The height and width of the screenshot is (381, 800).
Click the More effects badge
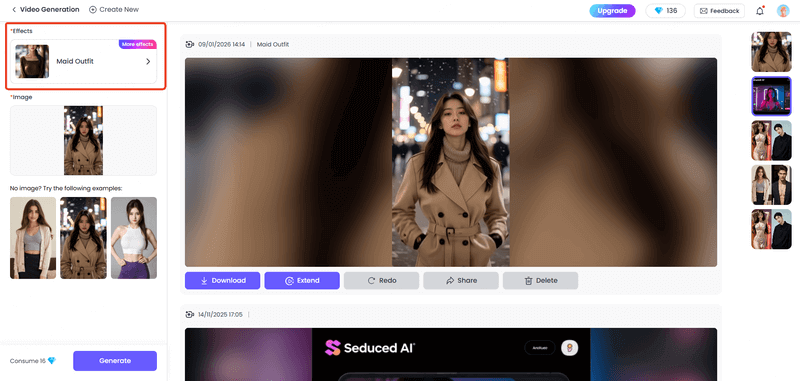[x=138, y=44]
